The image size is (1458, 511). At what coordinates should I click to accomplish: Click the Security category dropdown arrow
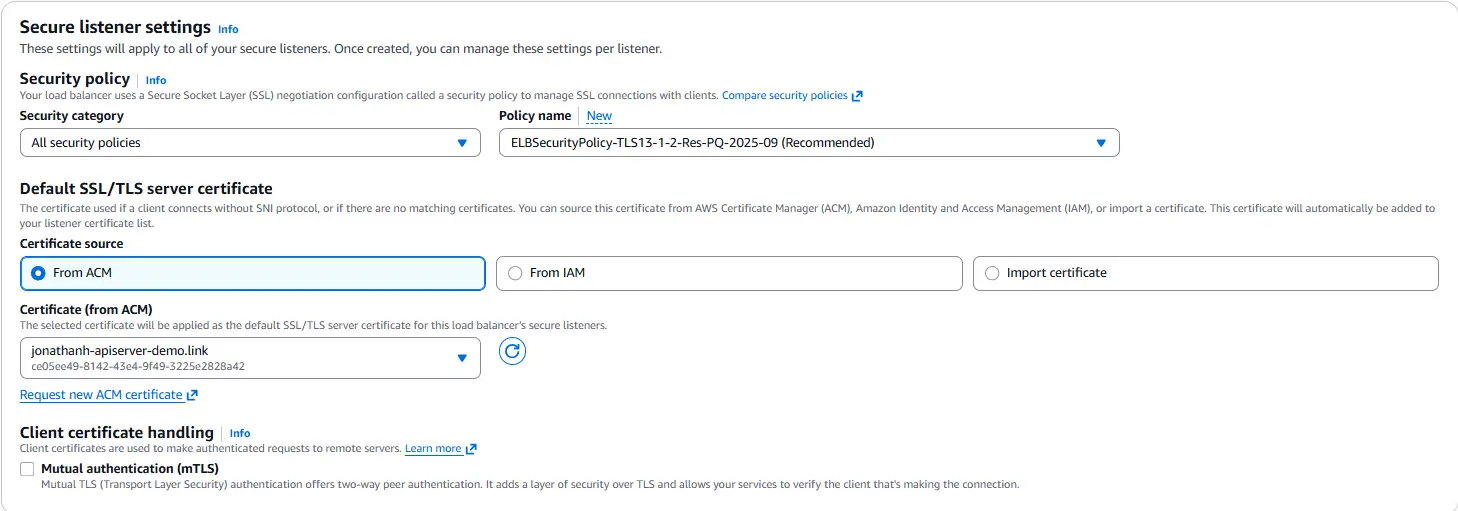point(462,143)
